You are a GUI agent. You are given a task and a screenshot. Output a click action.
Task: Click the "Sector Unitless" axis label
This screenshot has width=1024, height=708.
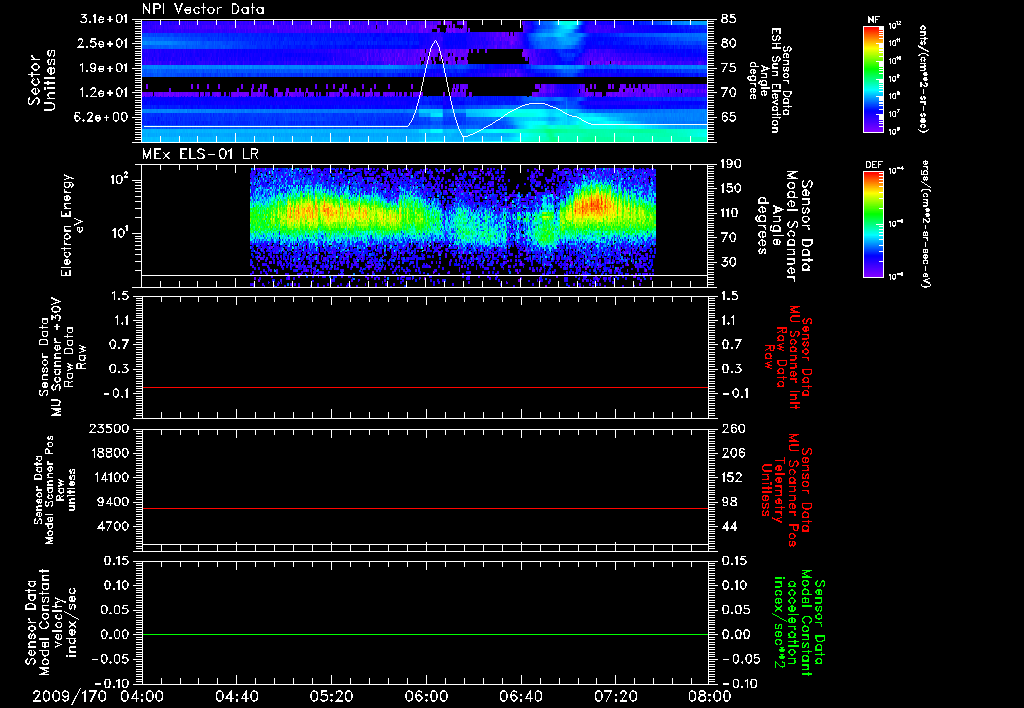tap(42, 80)
